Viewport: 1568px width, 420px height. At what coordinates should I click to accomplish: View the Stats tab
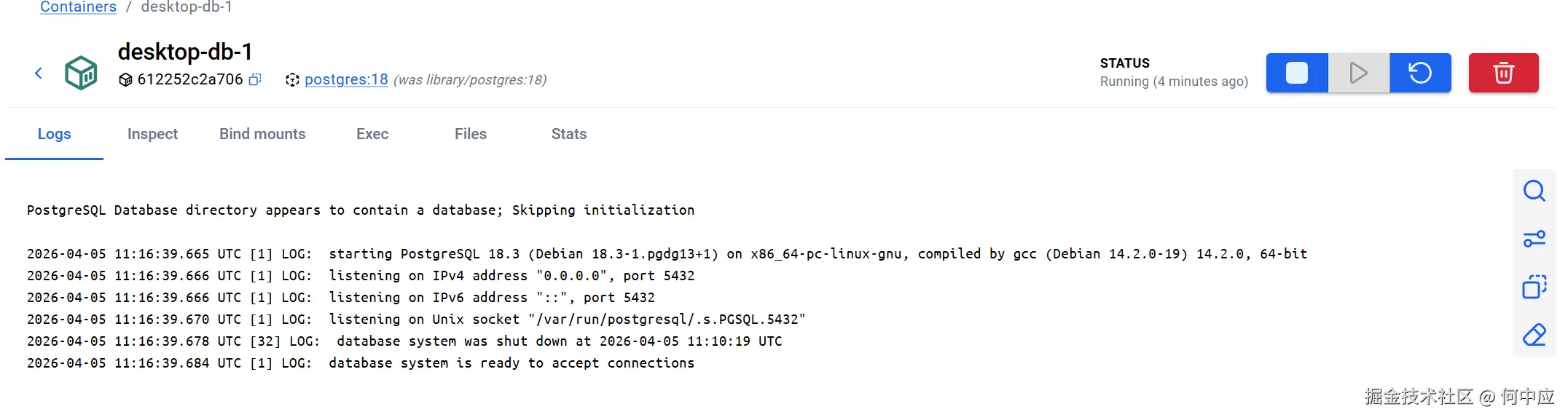(x=569, y=134)
